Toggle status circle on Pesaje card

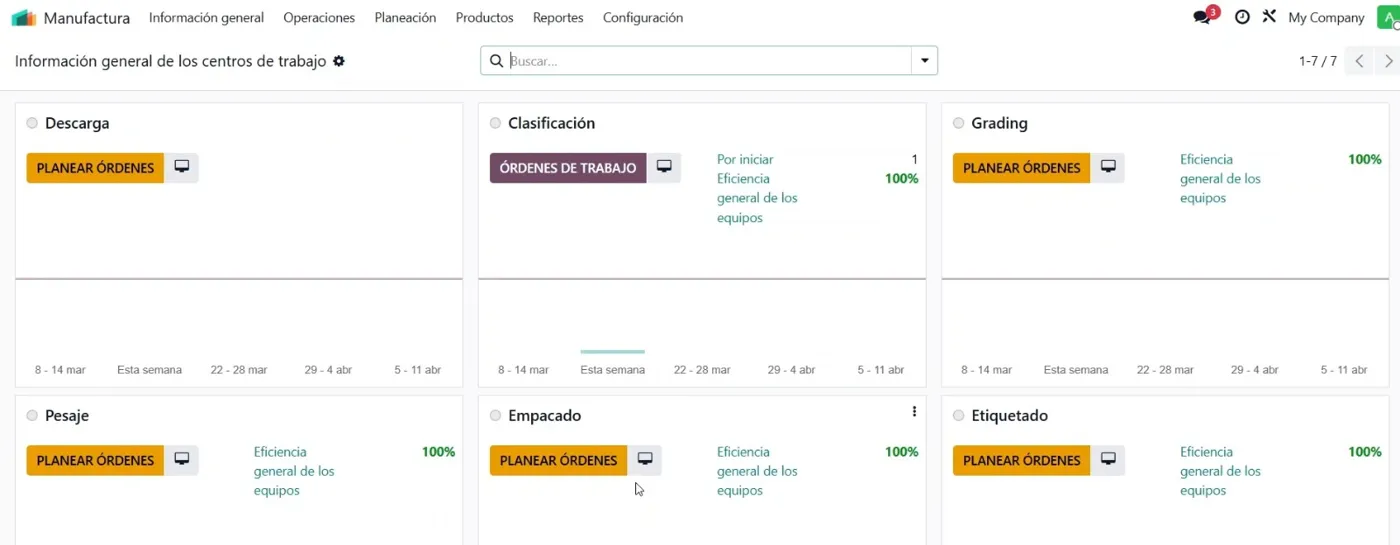(32, 415)
